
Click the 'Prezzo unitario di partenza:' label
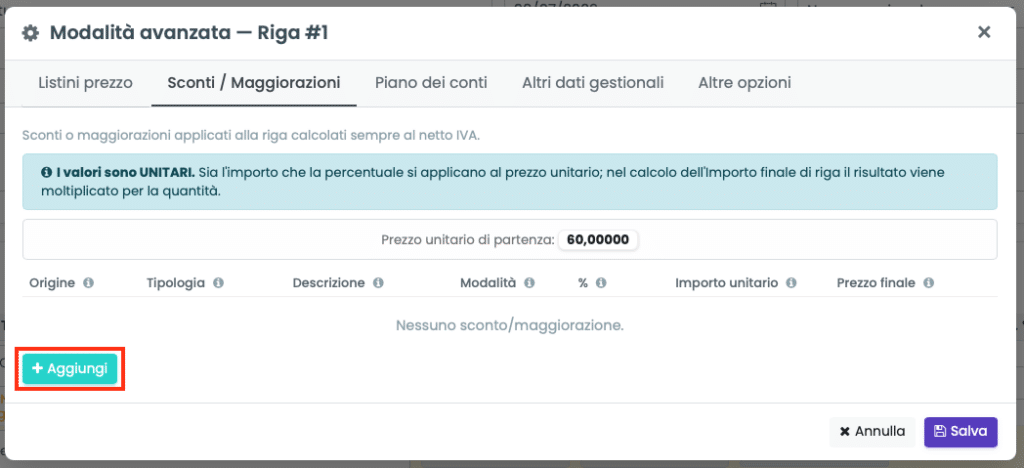(x=467, y=240)
